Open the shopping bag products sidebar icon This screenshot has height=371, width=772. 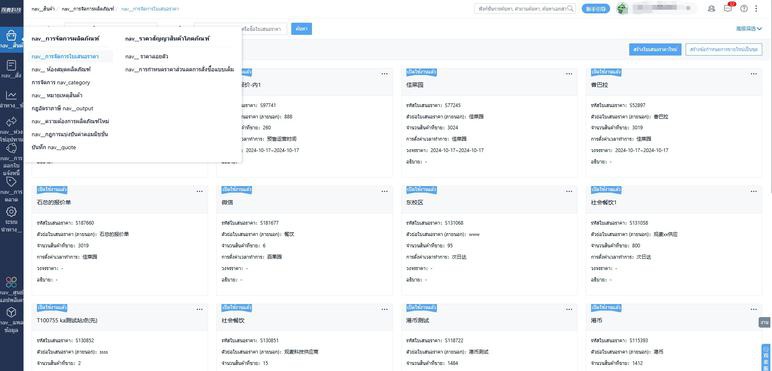[x=11, y=36]
